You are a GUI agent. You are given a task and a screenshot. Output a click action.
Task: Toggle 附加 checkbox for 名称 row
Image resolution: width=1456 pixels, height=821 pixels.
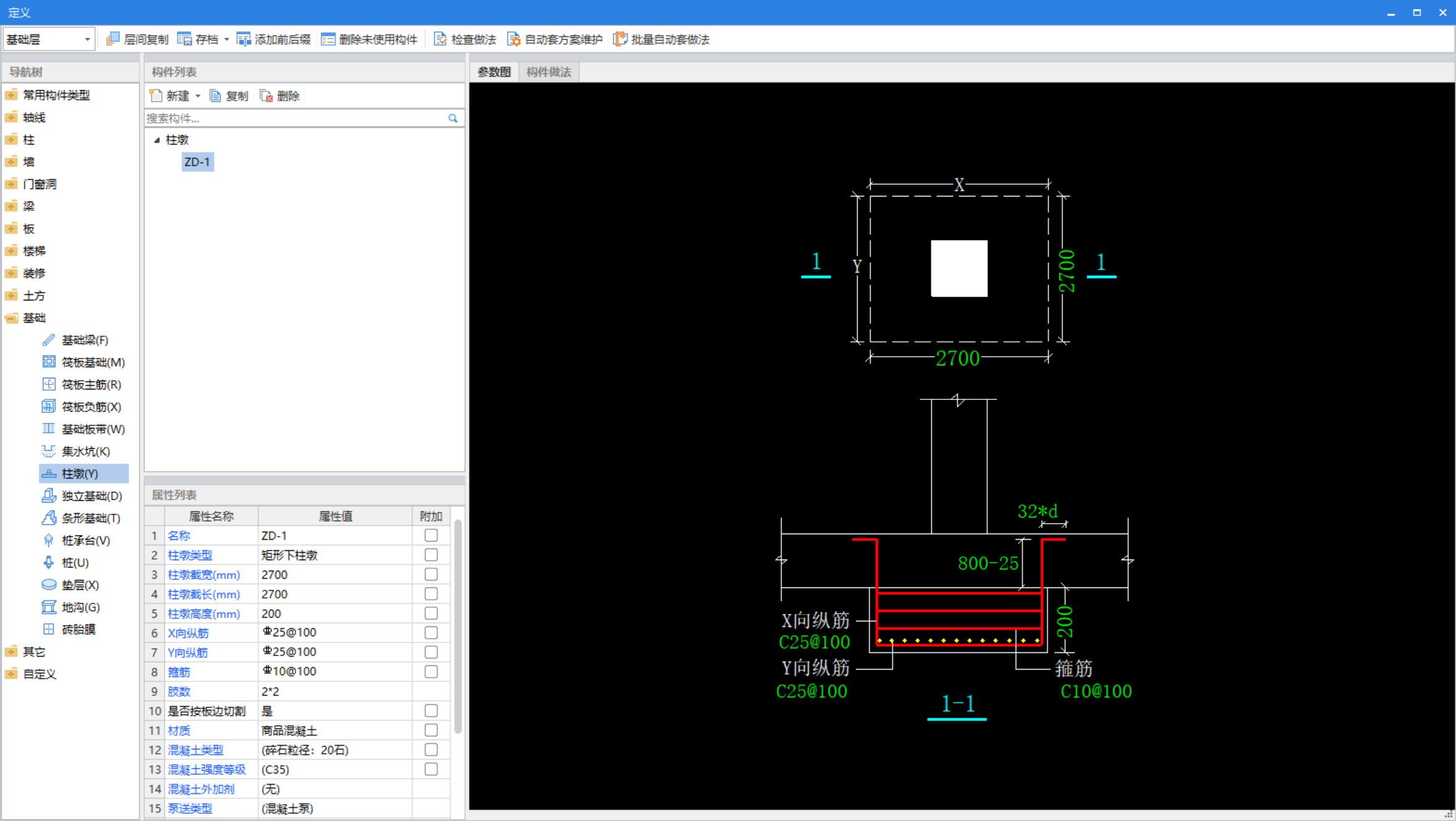click(x=431, y=535)
